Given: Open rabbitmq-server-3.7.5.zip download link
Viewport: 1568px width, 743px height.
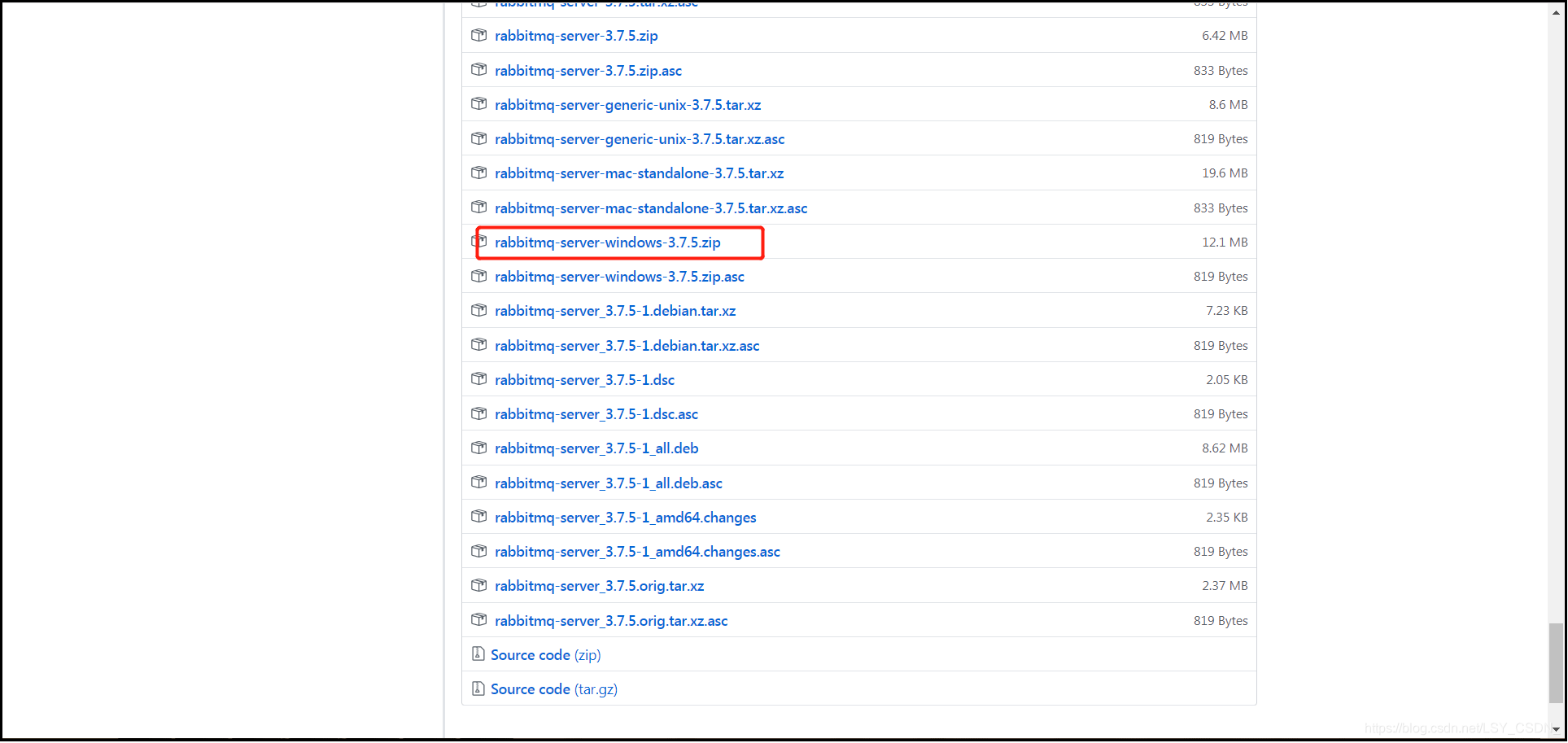Looking at the screenshot, I should 576,36.
